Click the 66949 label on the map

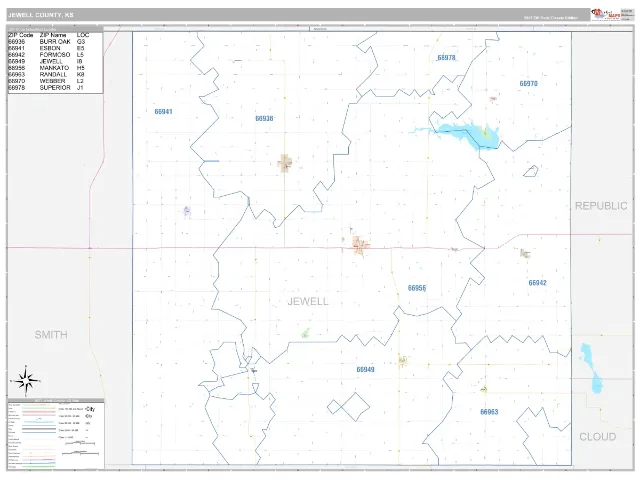(365, 369)
